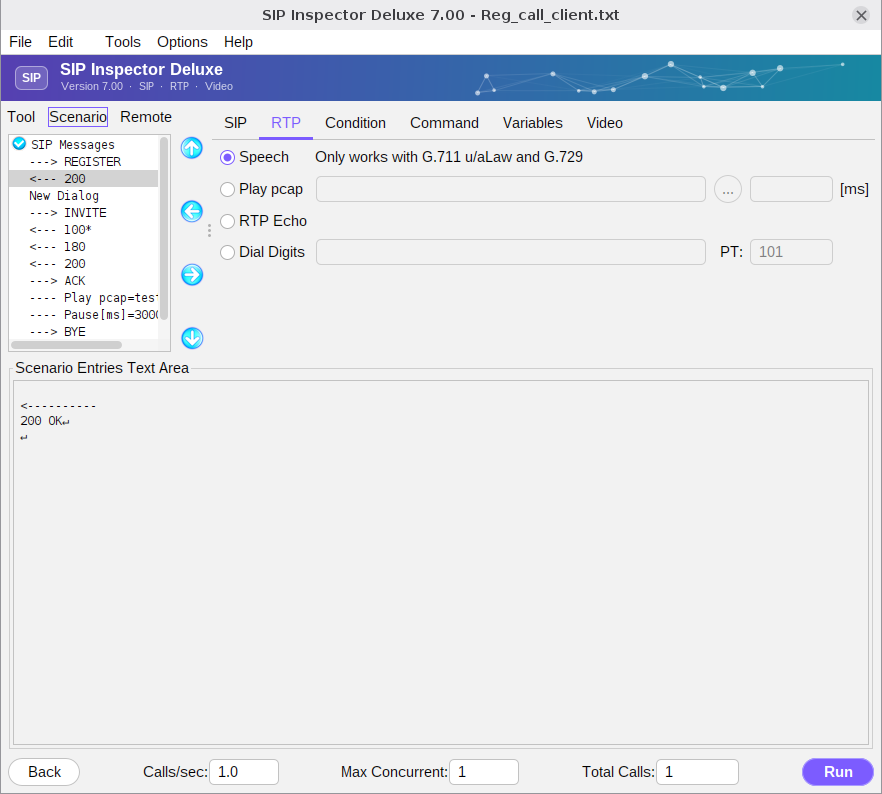Screen dimensions: 882x794
Task: Switch to the Remote tab
Action: pyautogui.click(x=146, y=117)
